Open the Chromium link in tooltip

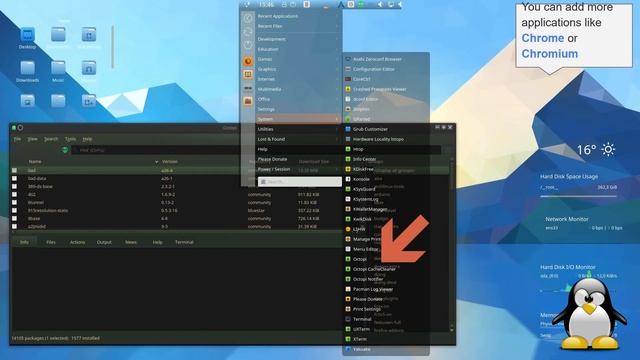549,54
